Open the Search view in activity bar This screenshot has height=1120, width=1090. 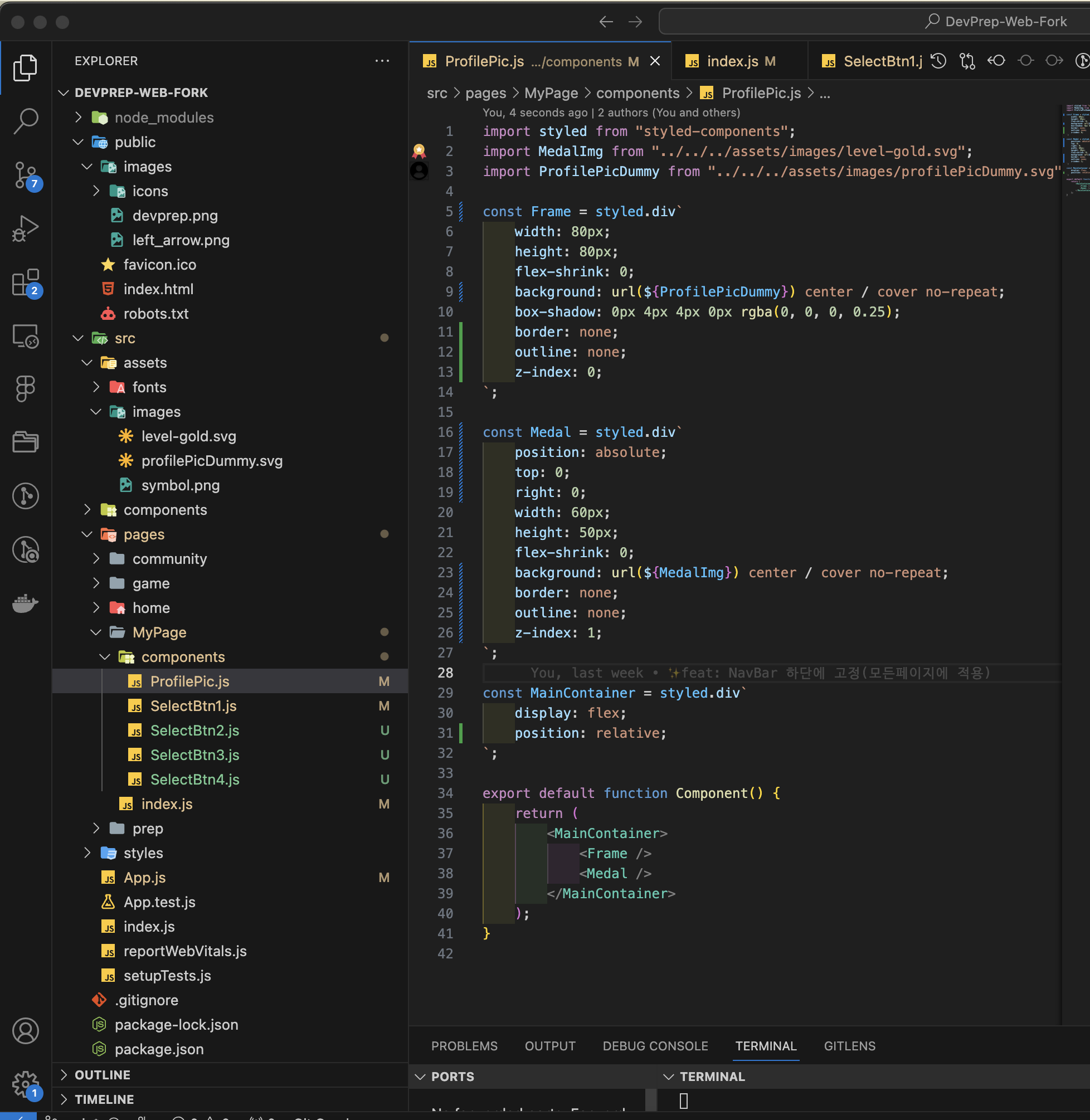(x=26, y=121)
